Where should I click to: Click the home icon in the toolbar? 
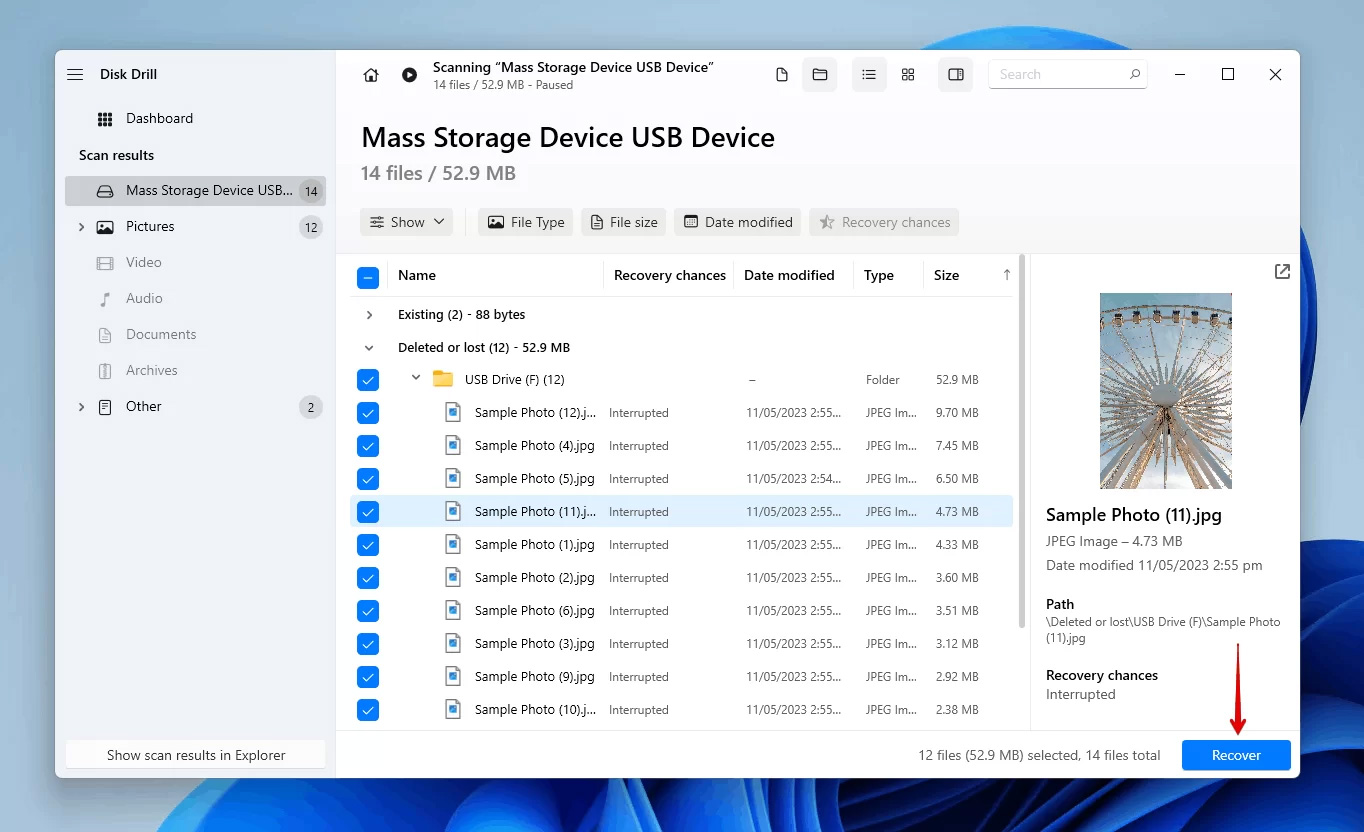(371, 75)
